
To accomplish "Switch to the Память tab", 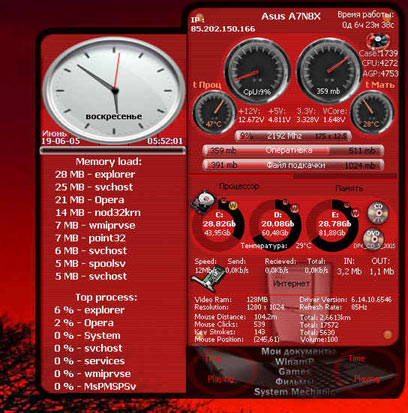I will click(x=349, y=188).
